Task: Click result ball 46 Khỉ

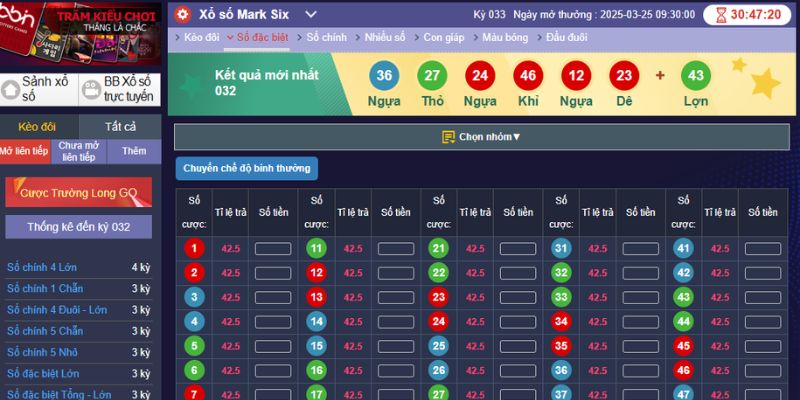Action: [x=528, y=76]
